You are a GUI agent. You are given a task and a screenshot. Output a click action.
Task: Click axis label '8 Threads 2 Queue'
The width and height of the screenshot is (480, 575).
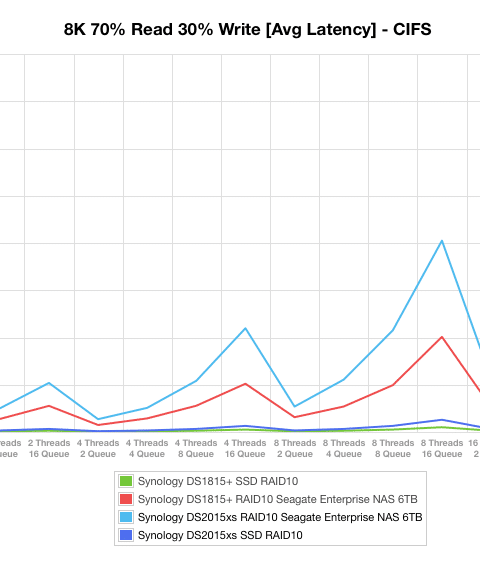click(x=295, y=448)
